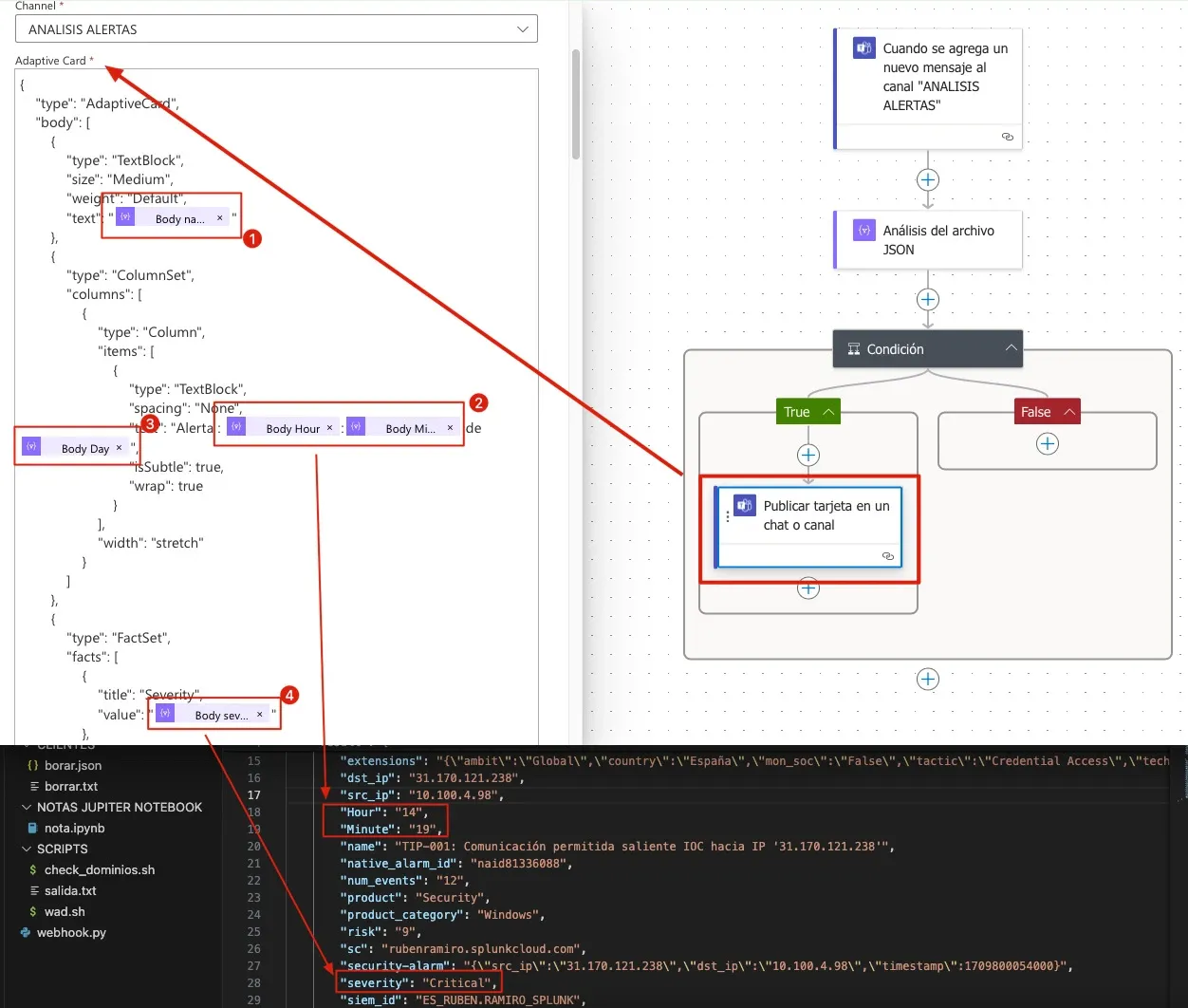1188x1008 pixels.
Task: Click the Adaptive Card field label
Action: [54, 61]
